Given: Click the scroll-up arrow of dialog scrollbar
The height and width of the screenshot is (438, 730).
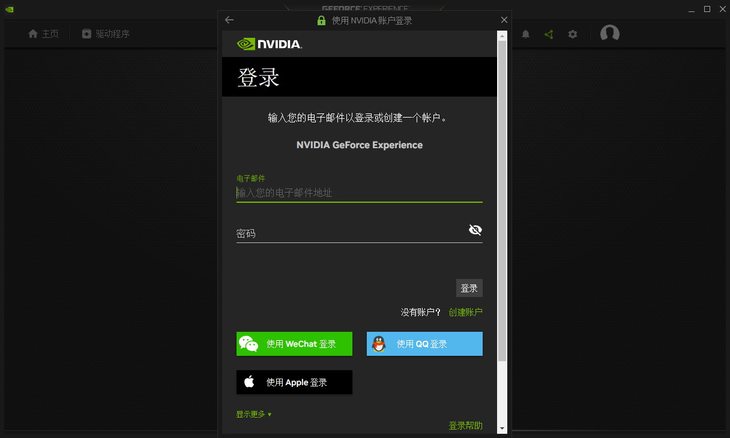Looking at the screenshot, I should point(502,36).
